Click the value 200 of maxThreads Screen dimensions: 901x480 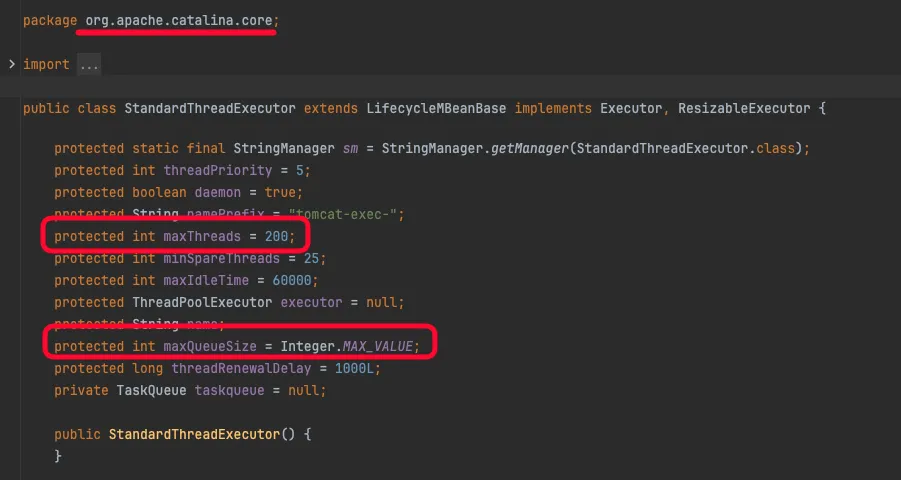[x=277, y=236]
